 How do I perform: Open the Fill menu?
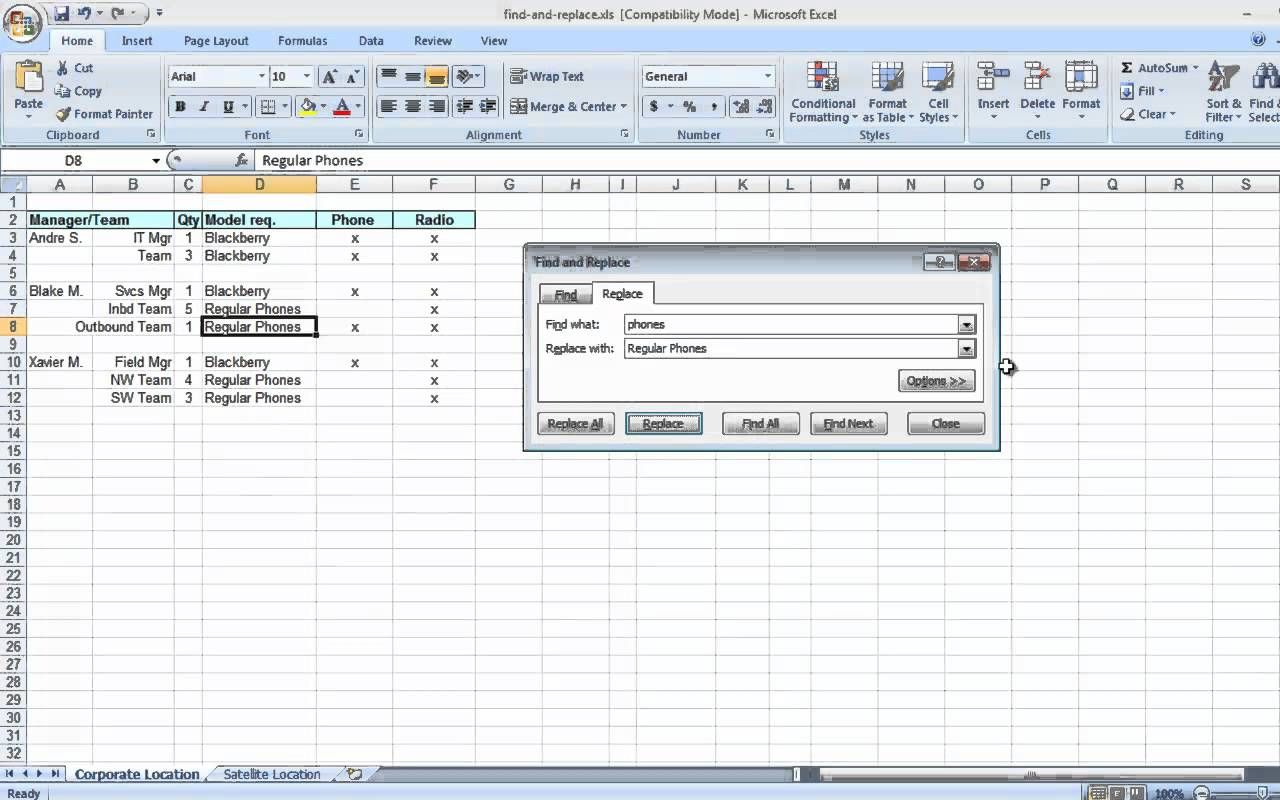point(1142,91)
